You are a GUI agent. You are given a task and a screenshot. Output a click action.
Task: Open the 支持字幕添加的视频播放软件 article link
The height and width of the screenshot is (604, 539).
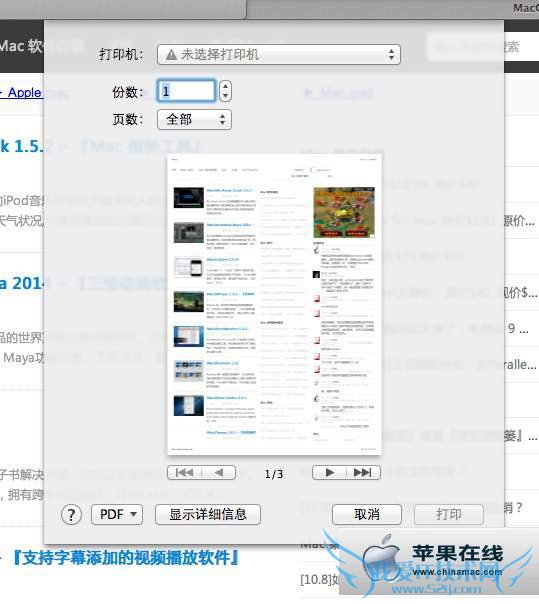(125, 558)
